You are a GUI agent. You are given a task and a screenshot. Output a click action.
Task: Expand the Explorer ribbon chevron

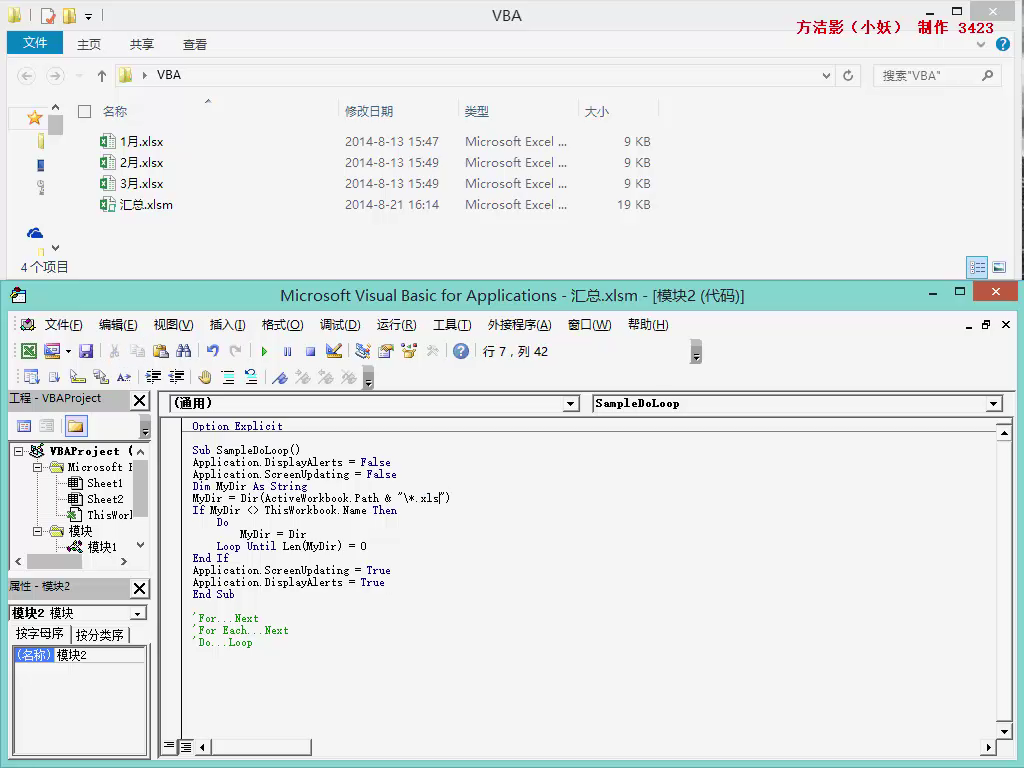pos(980,44)
